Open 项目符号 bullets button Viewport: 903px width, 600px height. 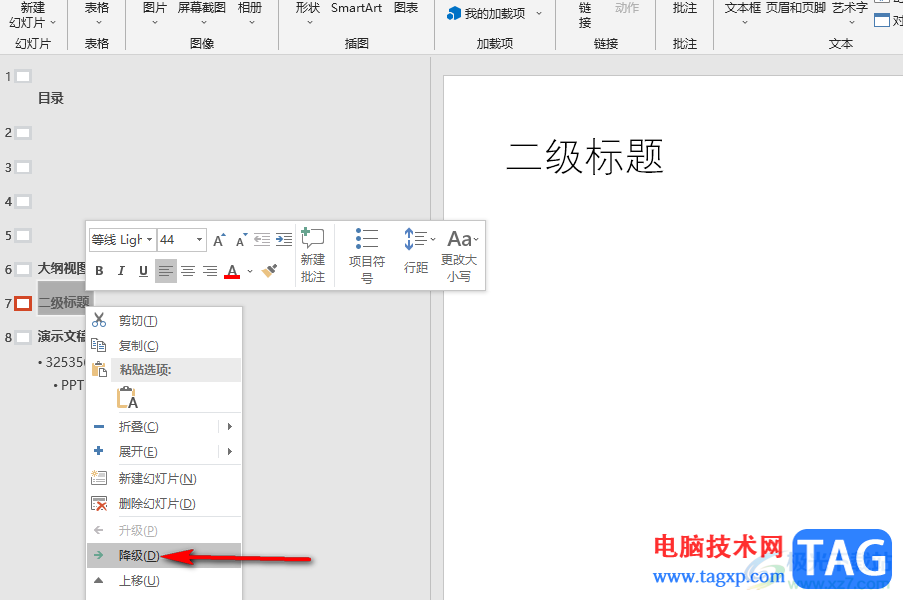click(x=367, y=255)
